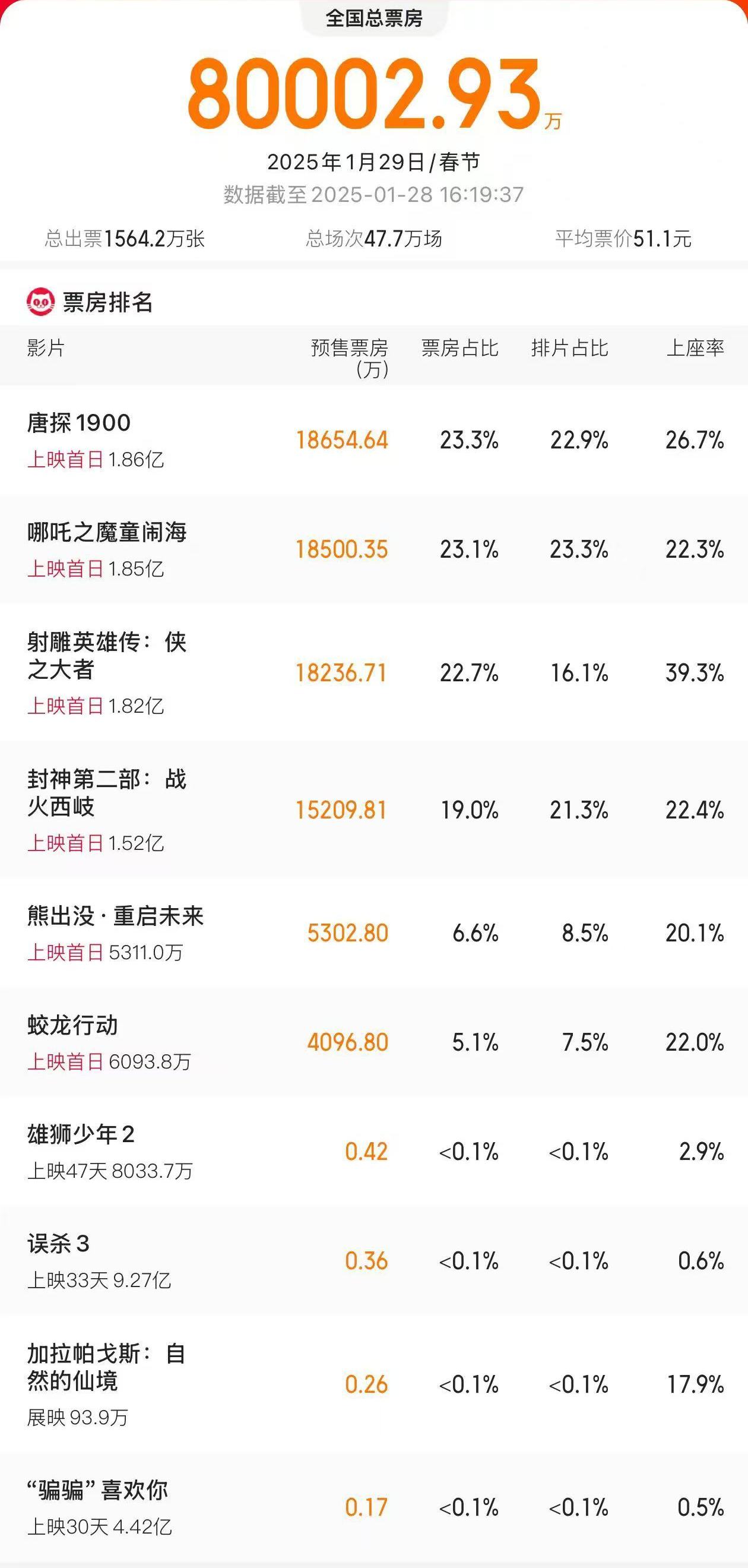The width and height of the screenshot is (748, 1568).
Task: Tap the 上座率 column header
Action: [x=695, y=348]
